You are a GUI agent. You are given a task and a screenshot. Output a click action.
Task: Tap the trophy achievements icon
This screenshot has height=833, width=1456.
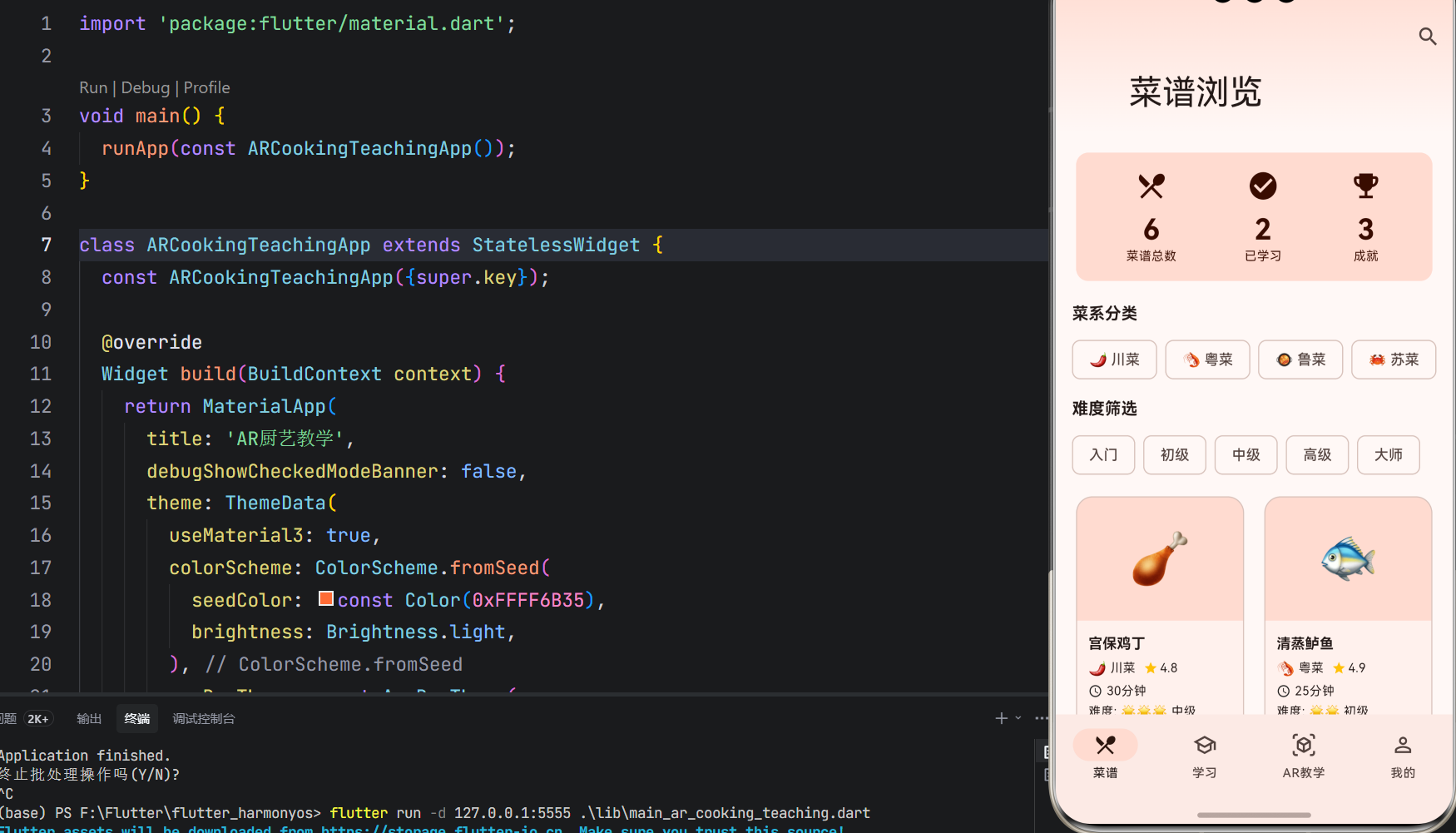1366,186
